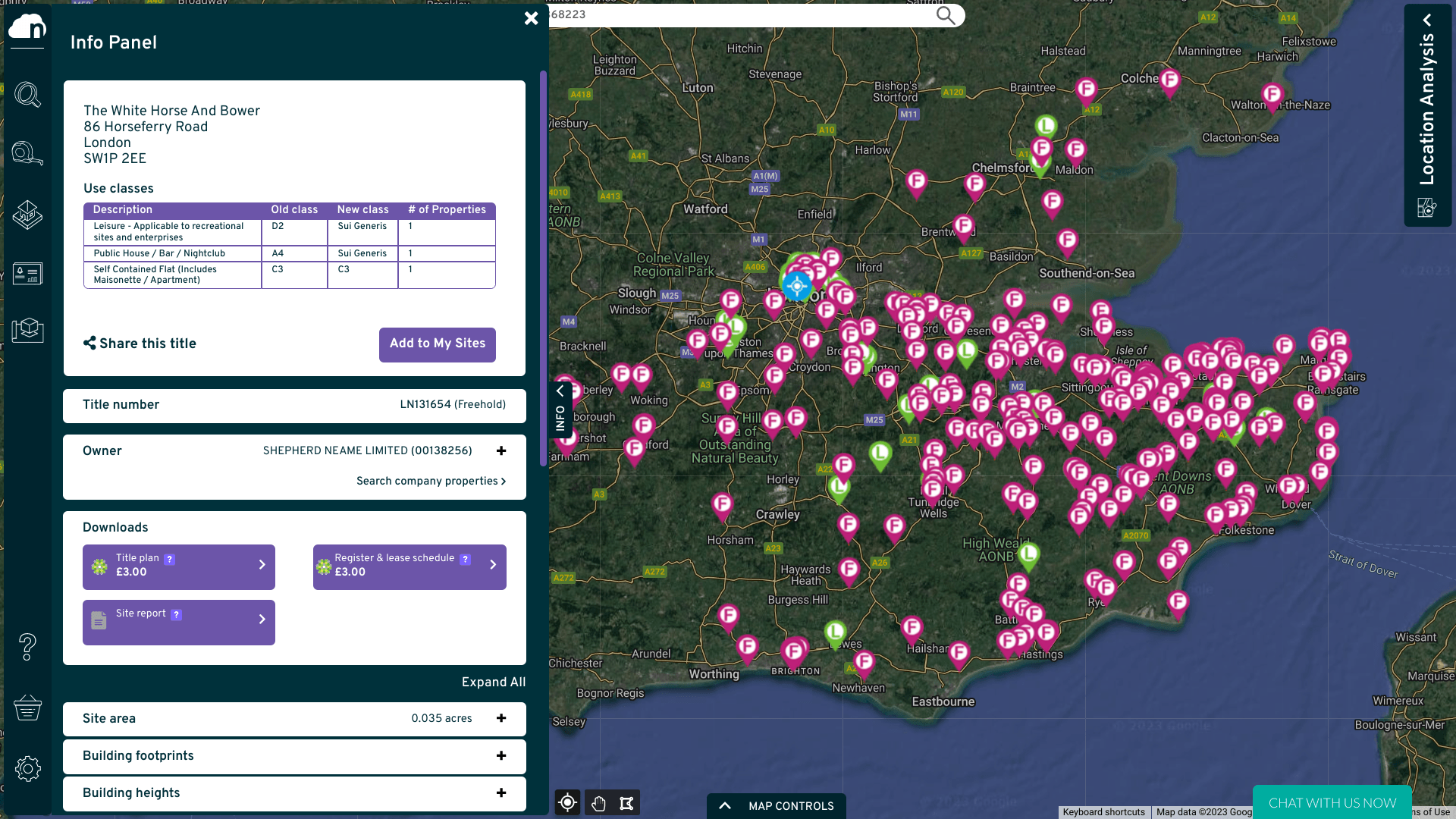Select the hand pan tool on the map
The image size is (1456, 819).
(x=598, y=802)
